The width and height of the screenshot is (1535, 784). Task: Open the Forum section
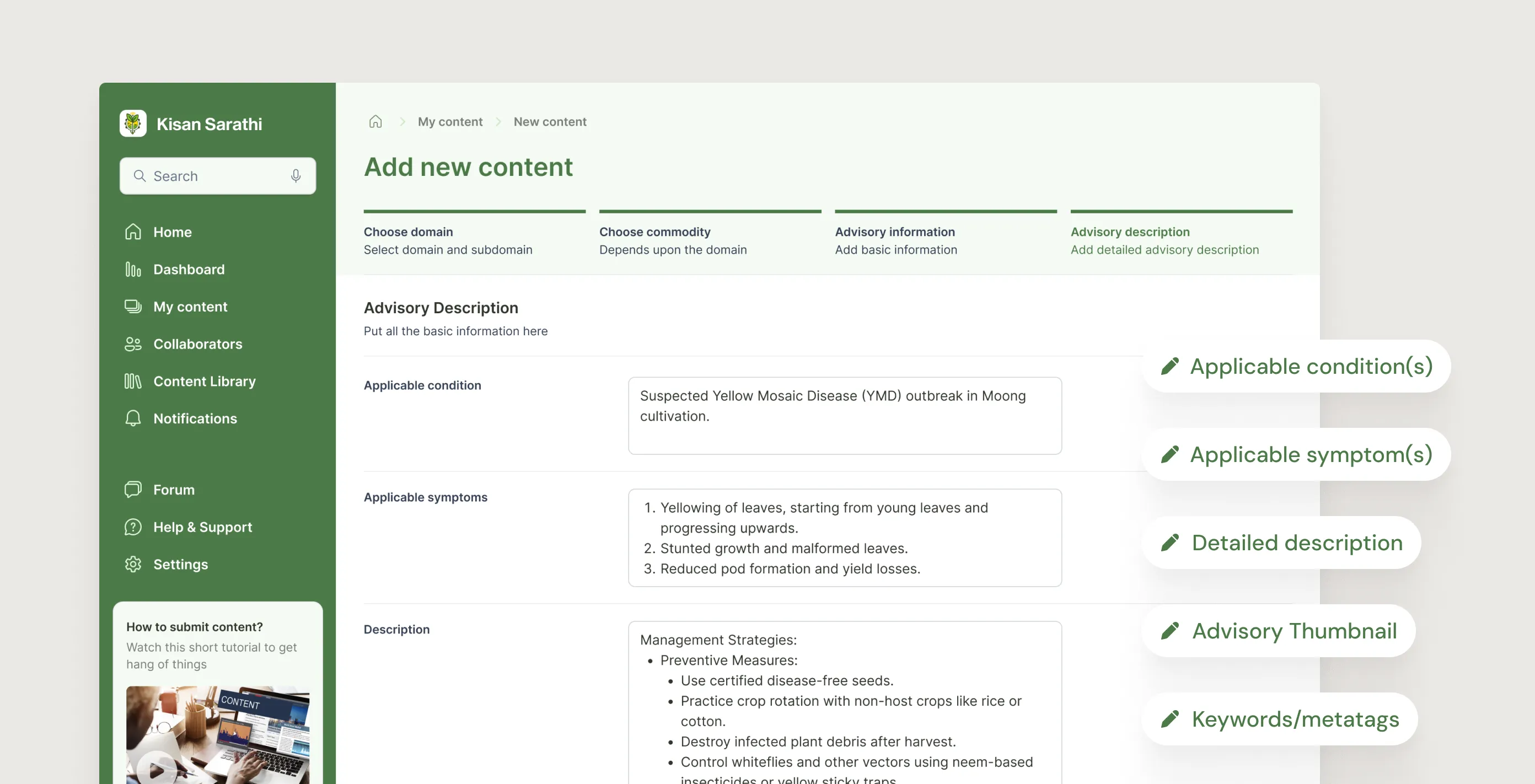173,490
